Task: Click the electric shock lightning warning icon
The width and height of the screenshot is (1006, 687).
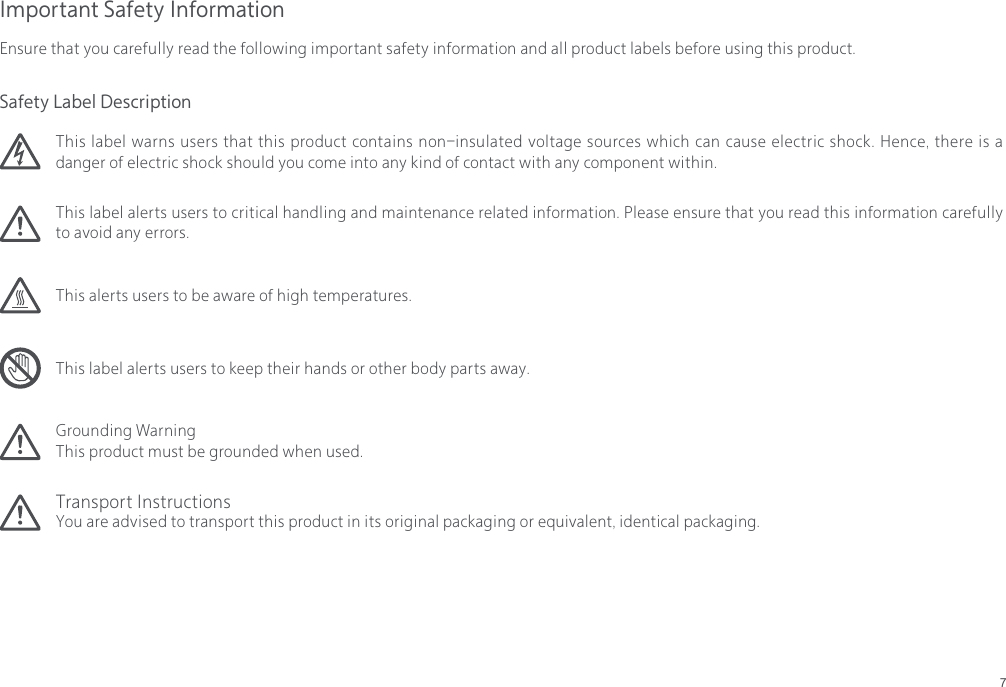Action: tap(20, 153)
